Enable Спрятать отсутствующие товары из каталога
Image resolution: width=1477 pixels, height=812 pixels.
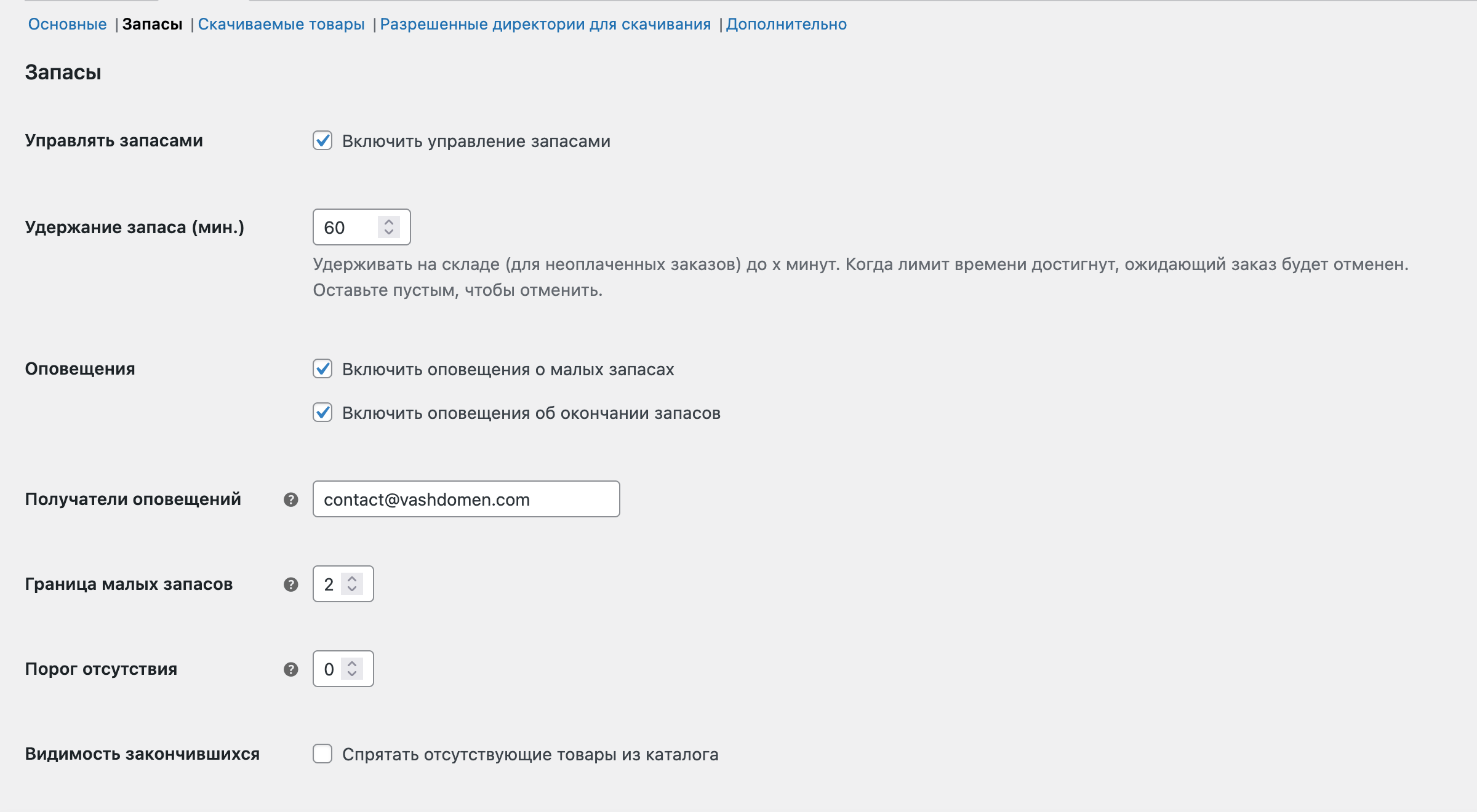322,754
